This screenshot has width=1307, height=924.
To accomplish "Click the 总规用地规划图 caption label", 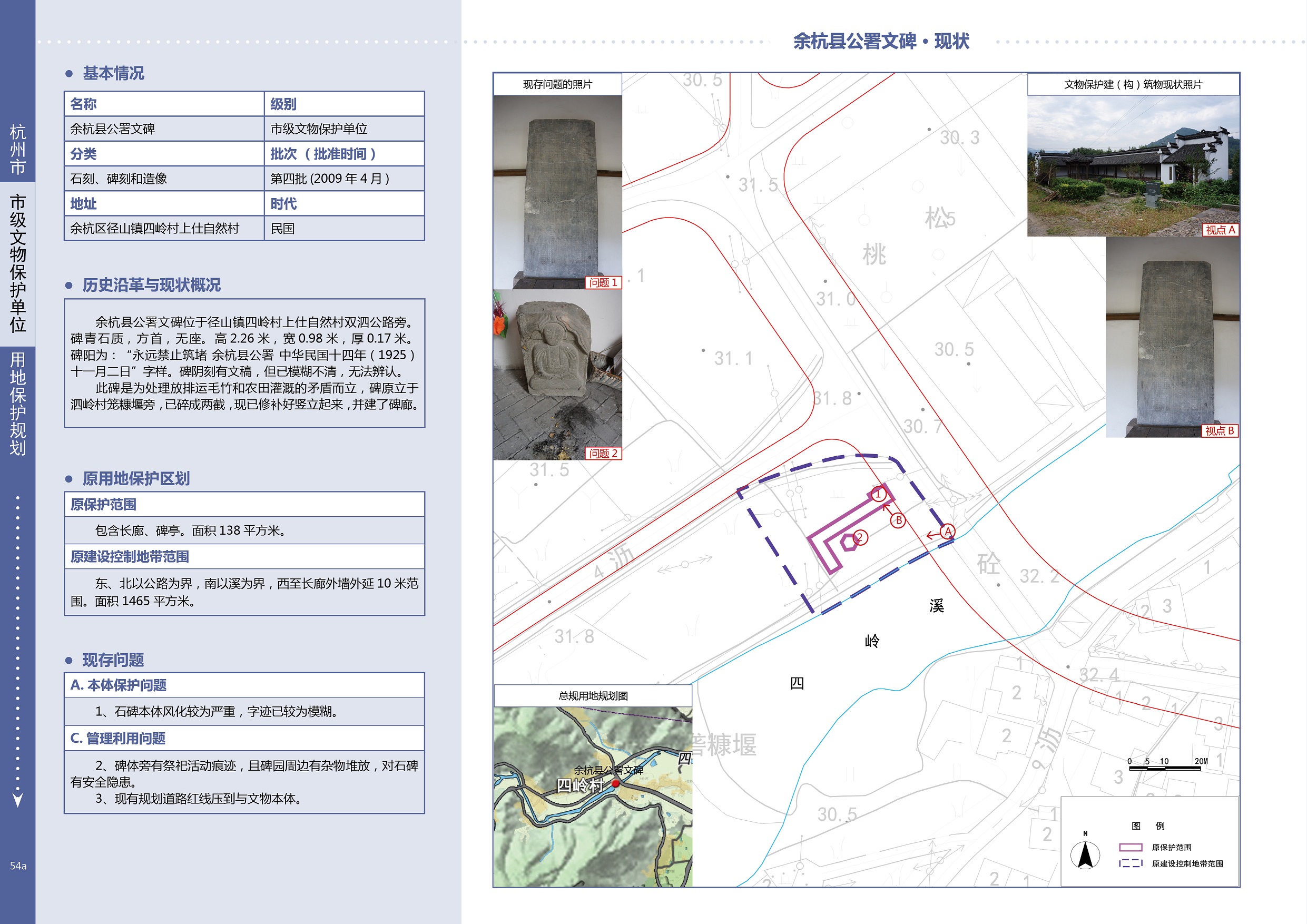I will [593, 696].
